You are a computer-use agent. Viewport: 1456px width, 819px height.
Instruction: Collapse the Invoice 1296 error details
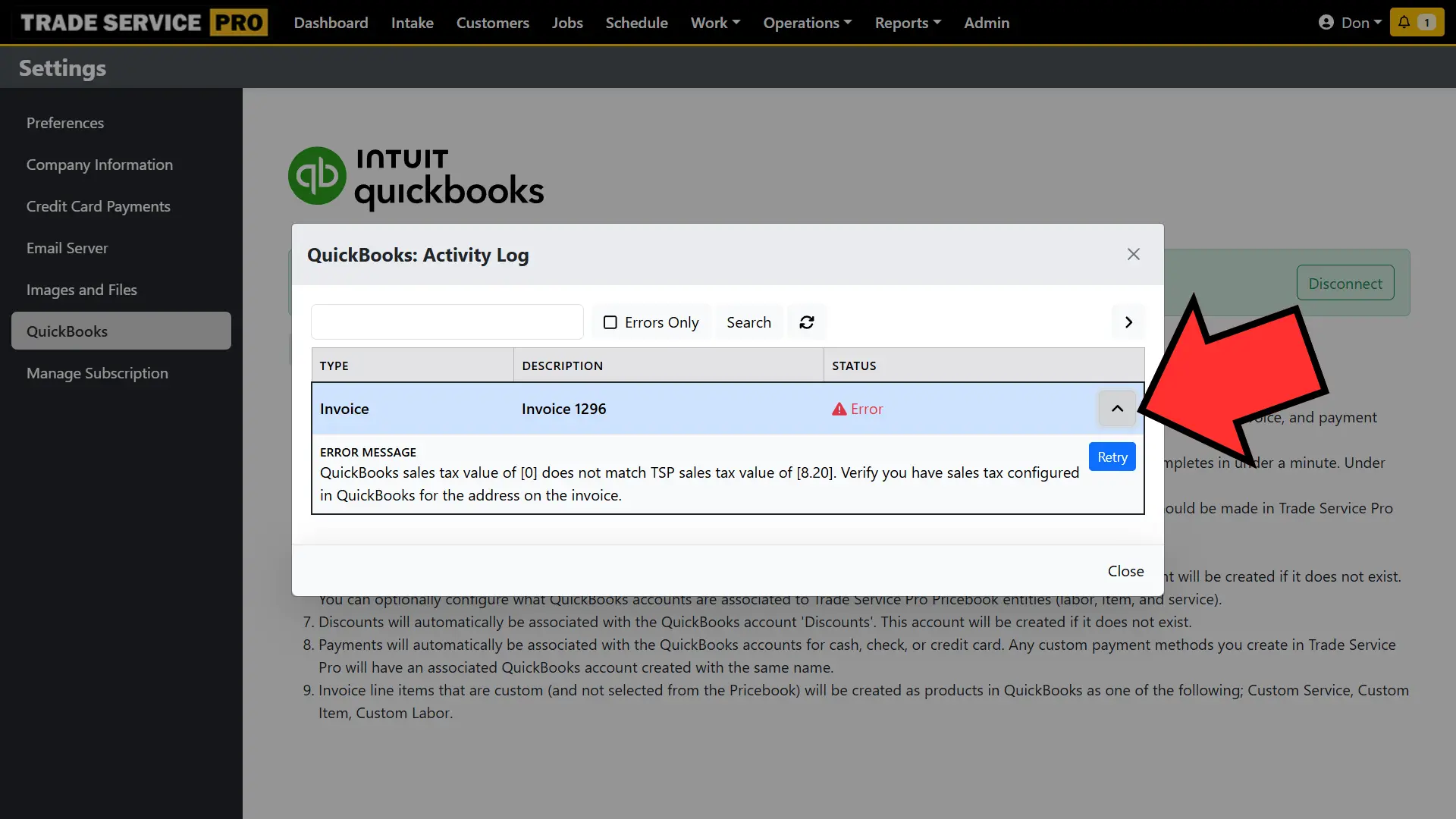pos(1116,408)
